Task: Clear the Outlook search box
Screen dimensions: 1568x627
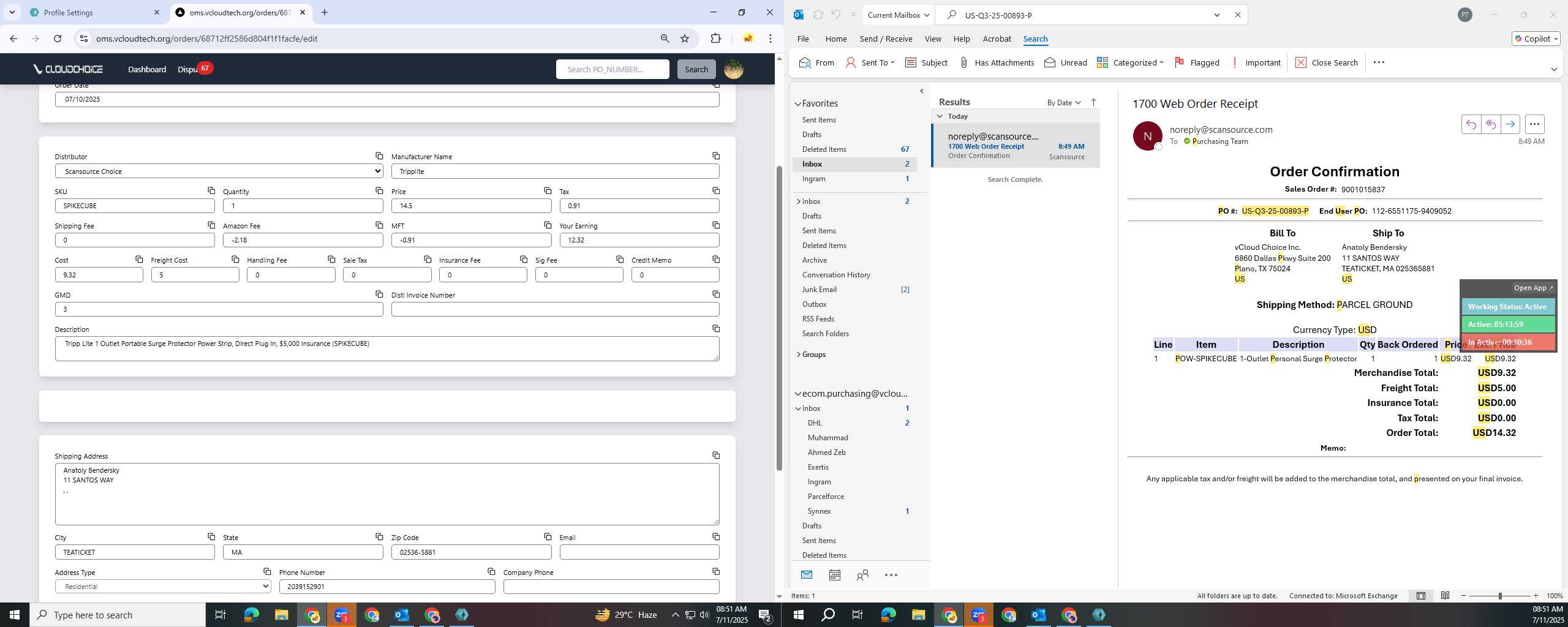Action: click(1237, 15)
